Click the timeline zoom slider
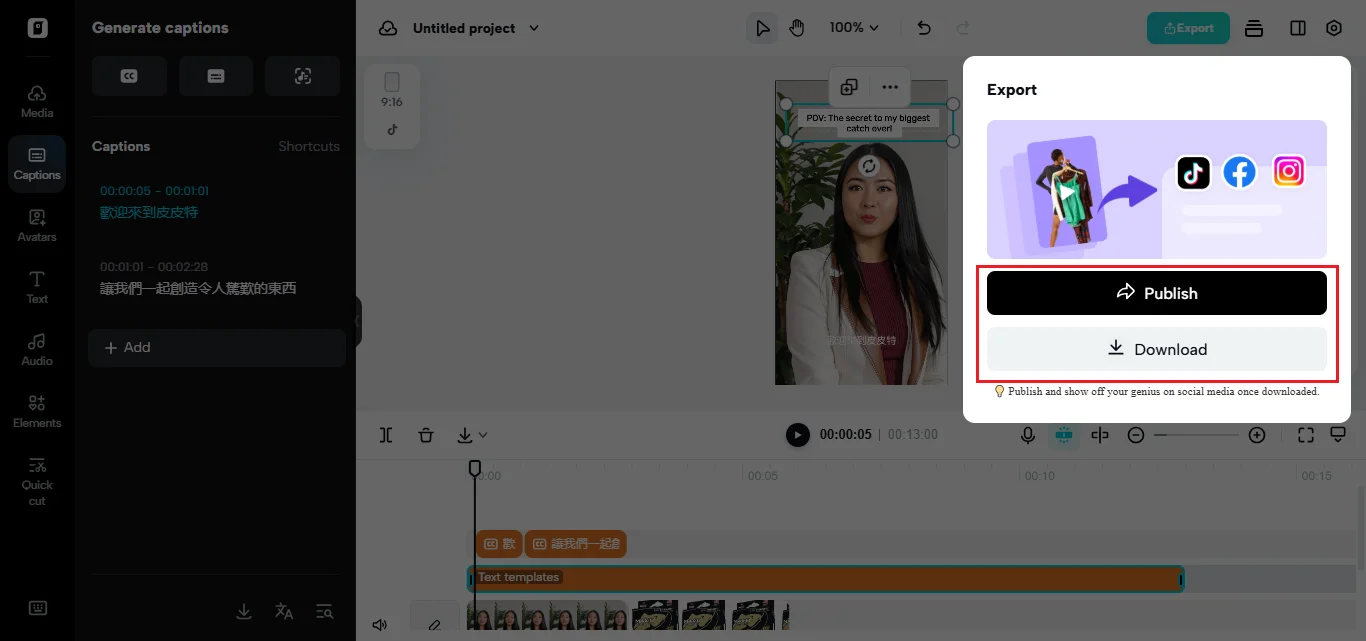 pos(1196,435)
